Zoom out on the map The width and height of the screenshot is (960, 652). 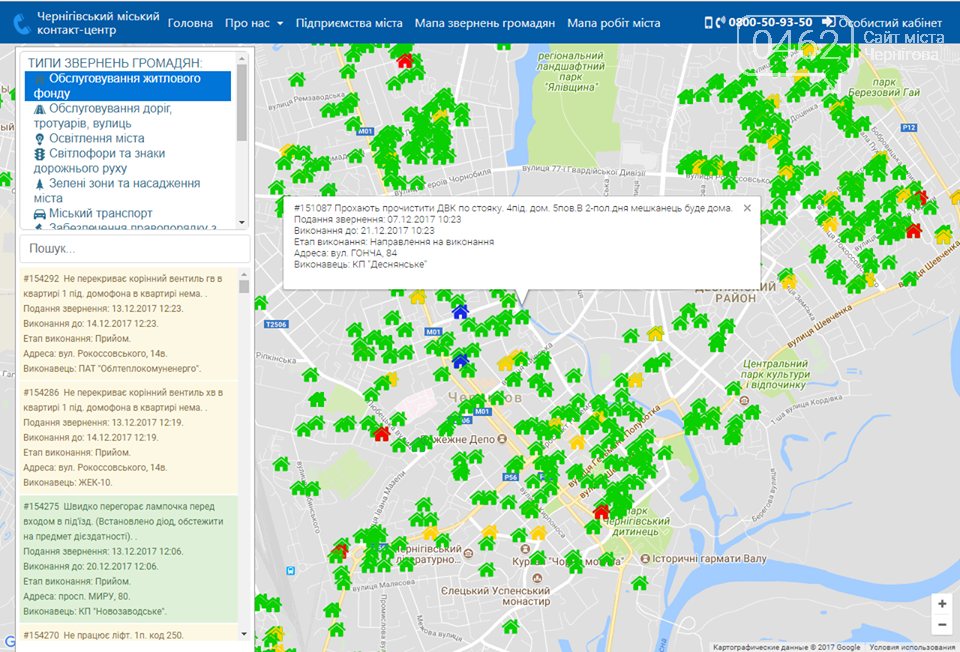(942, 624)
